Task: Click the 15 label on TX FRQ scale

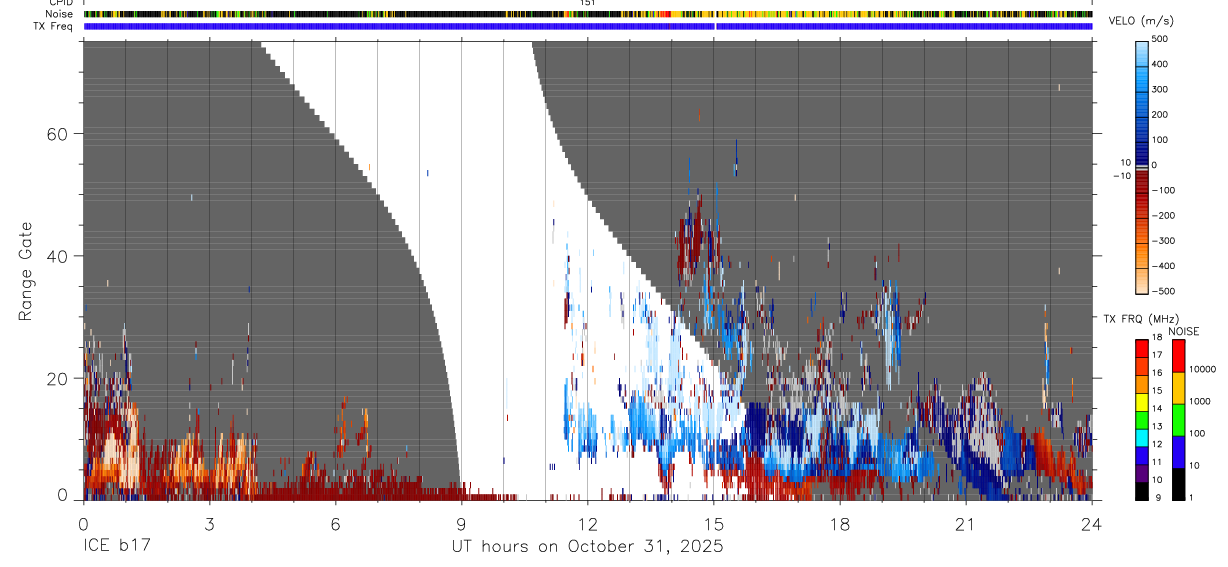Action: [1156, 391]
